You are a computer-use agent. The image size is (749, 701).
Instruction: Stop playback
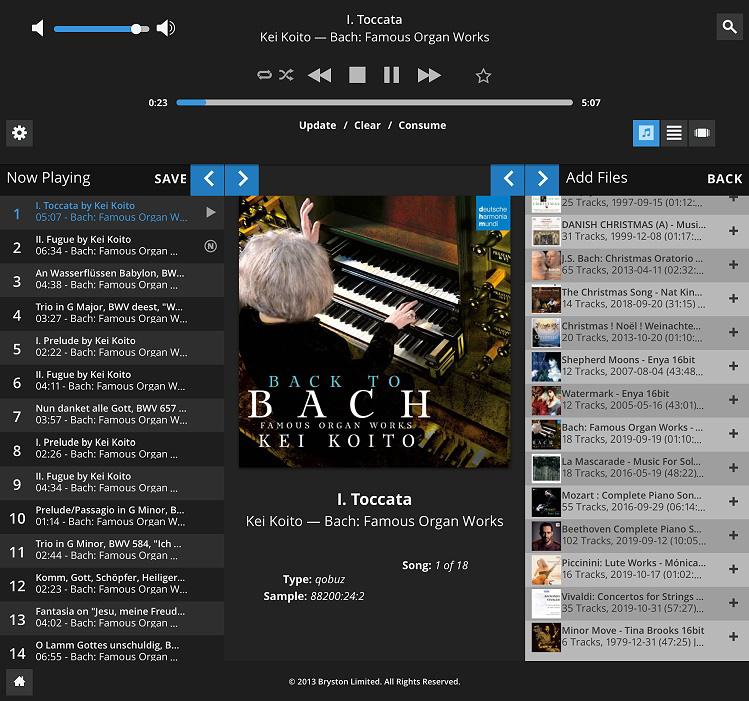pos(357,75)
